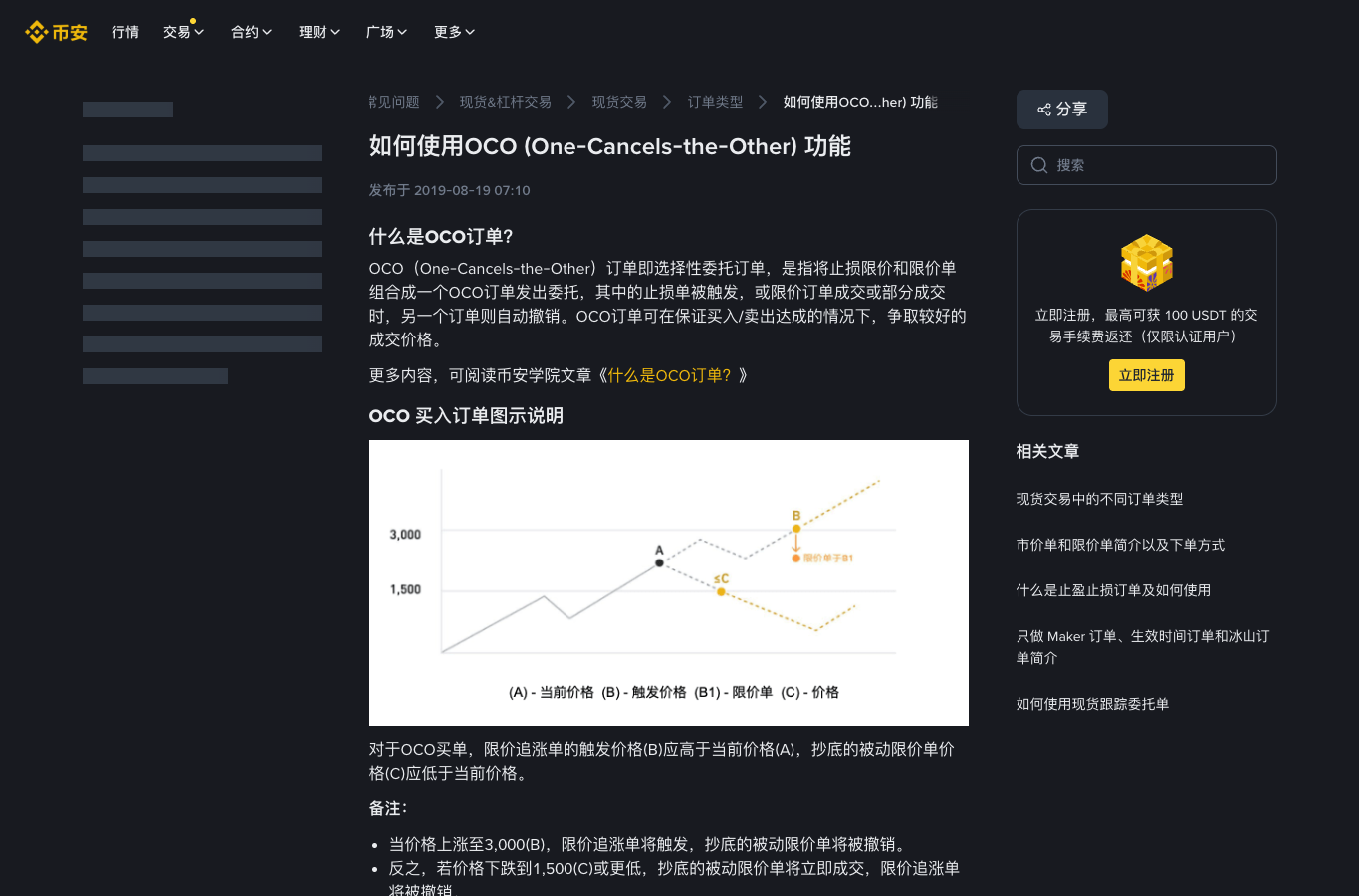Click the Binance 币安 logo

[x=56, y=32]
